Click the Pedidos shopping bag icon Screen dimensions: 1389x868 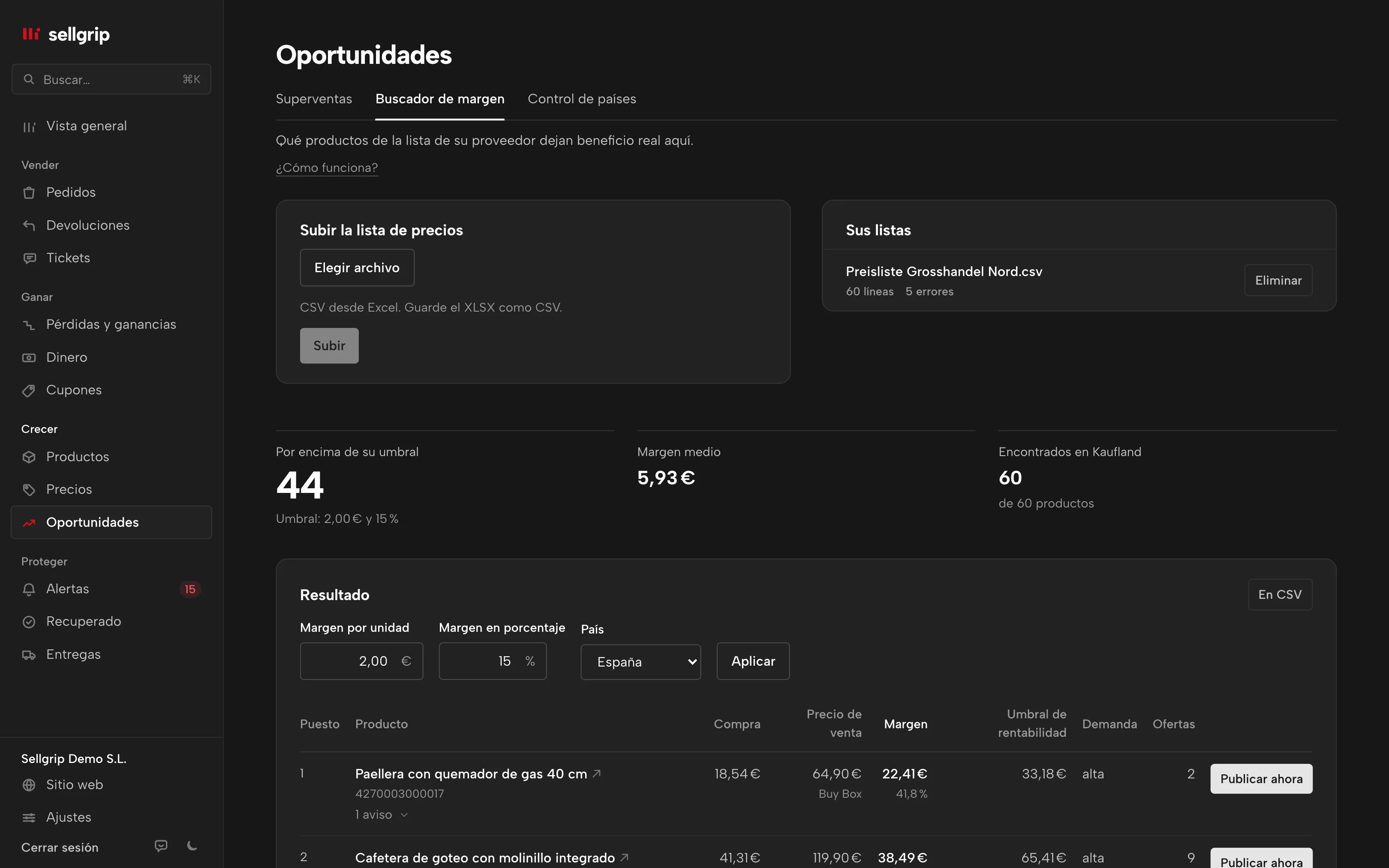pyautogui.click(x=29, y=193)
